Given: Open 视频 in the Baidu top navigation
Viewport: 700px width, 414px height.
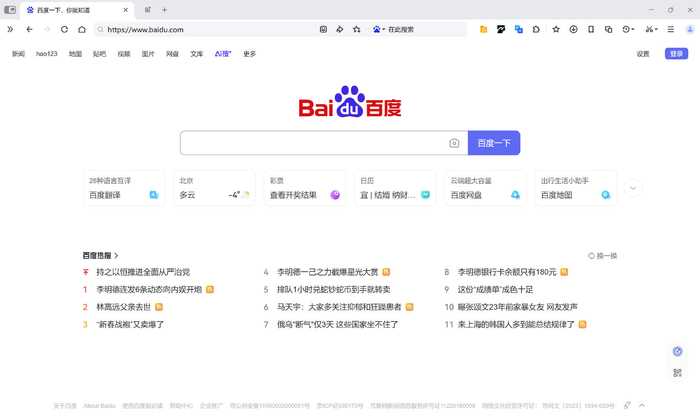Looking at the screenshot, I should (124, 54).
